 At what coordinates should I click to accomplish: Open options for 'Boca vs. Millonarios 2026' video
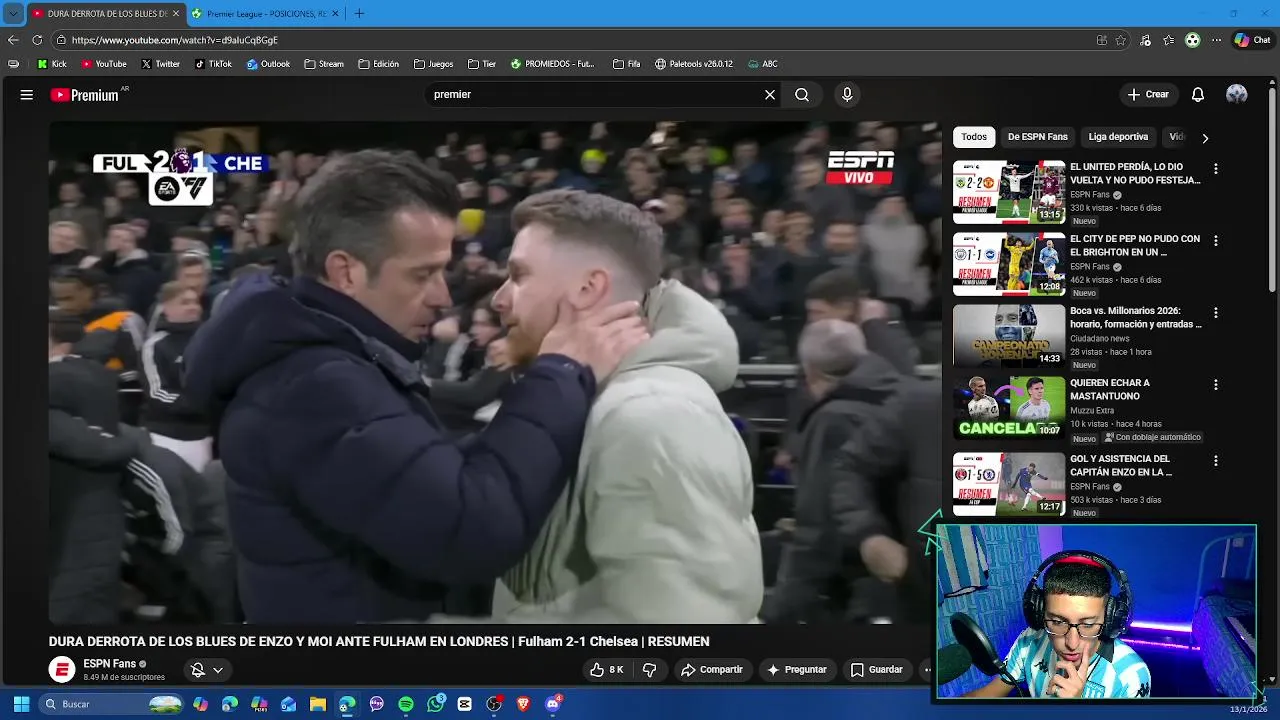click(x=1216, y=313)
